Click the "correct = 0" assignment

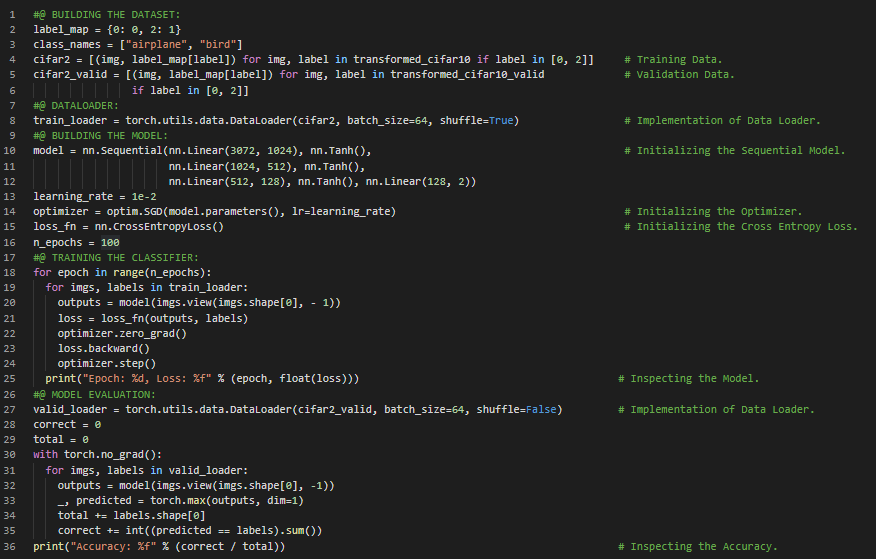point(67,424)
